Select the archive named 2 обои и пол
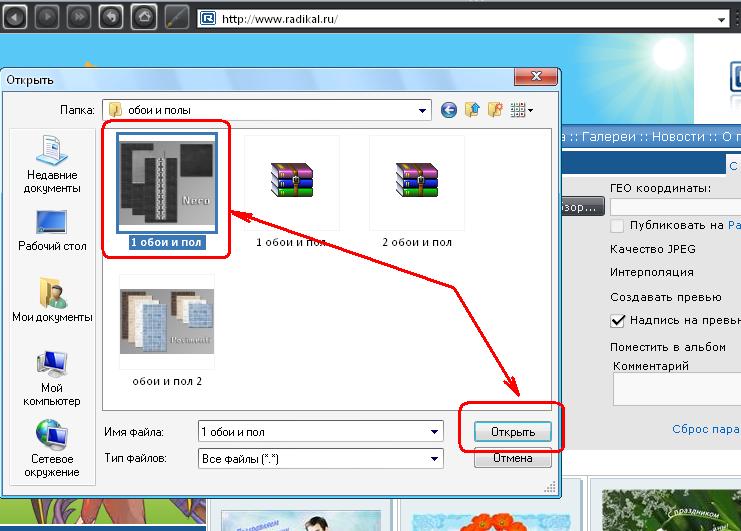741x531 pixels. point(417,191)
